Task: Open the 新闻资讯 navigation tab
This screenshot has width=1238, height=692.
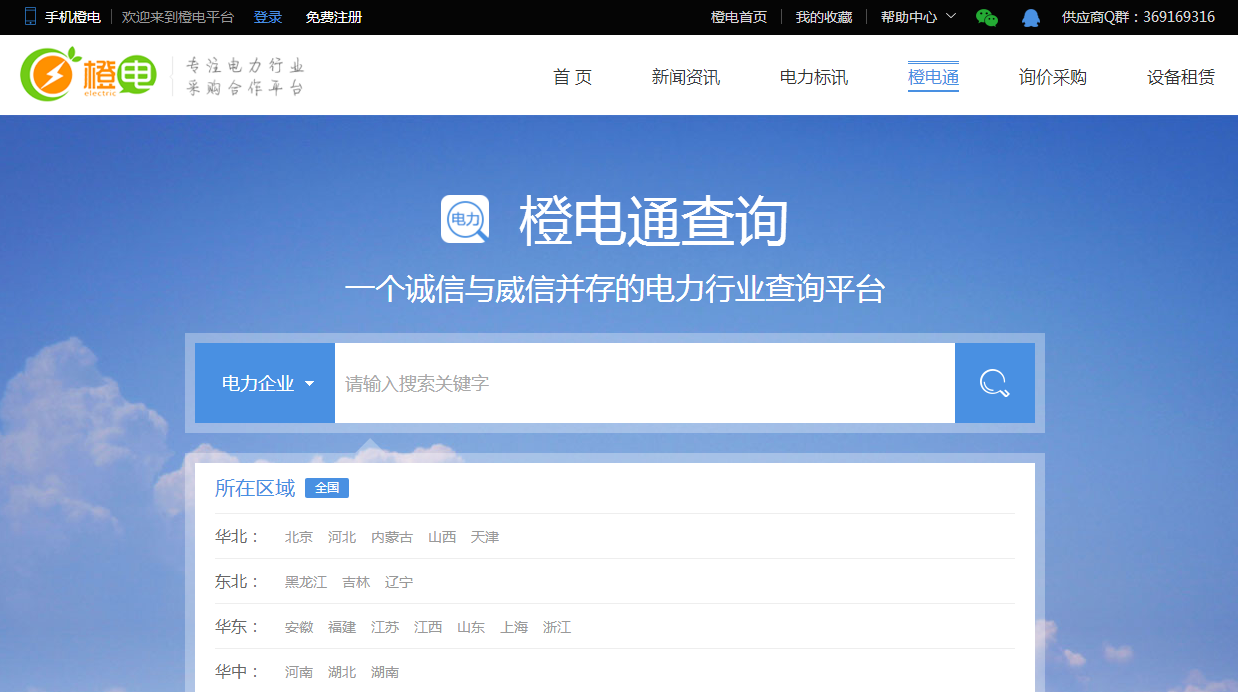Action: coord(685,77)
